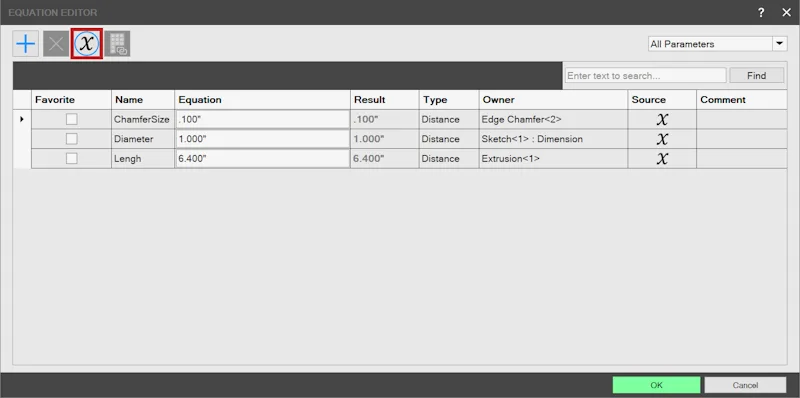This screenshot has width=800, height=398.
Task: Open the grid table toolbar icon
Action: pyautogui.click(x=117, y=44)
